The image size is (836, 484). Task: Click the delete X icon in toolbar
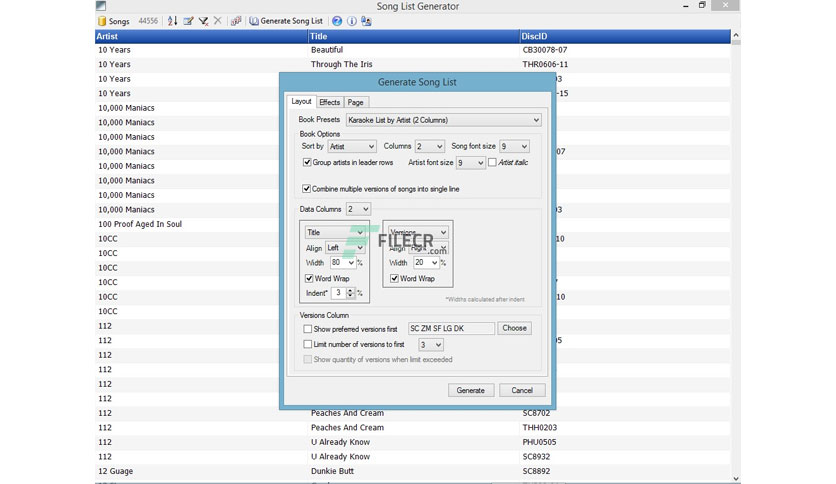point(218,21)
